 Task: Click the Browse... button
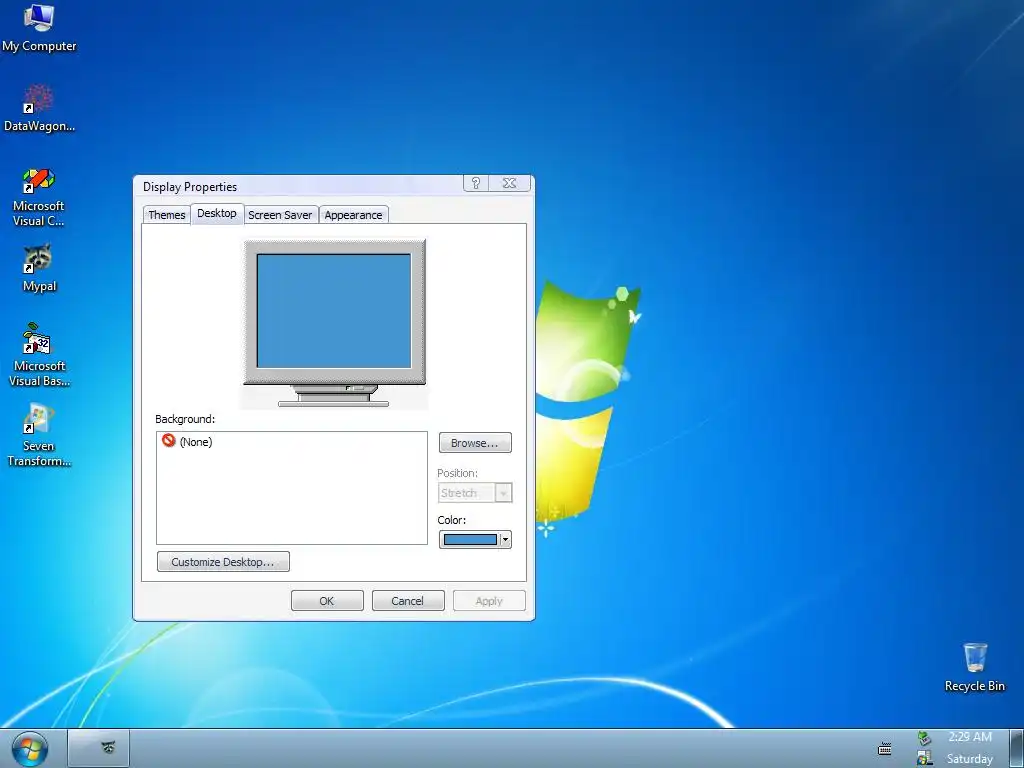pyautogui.click(x=475, y=443)
